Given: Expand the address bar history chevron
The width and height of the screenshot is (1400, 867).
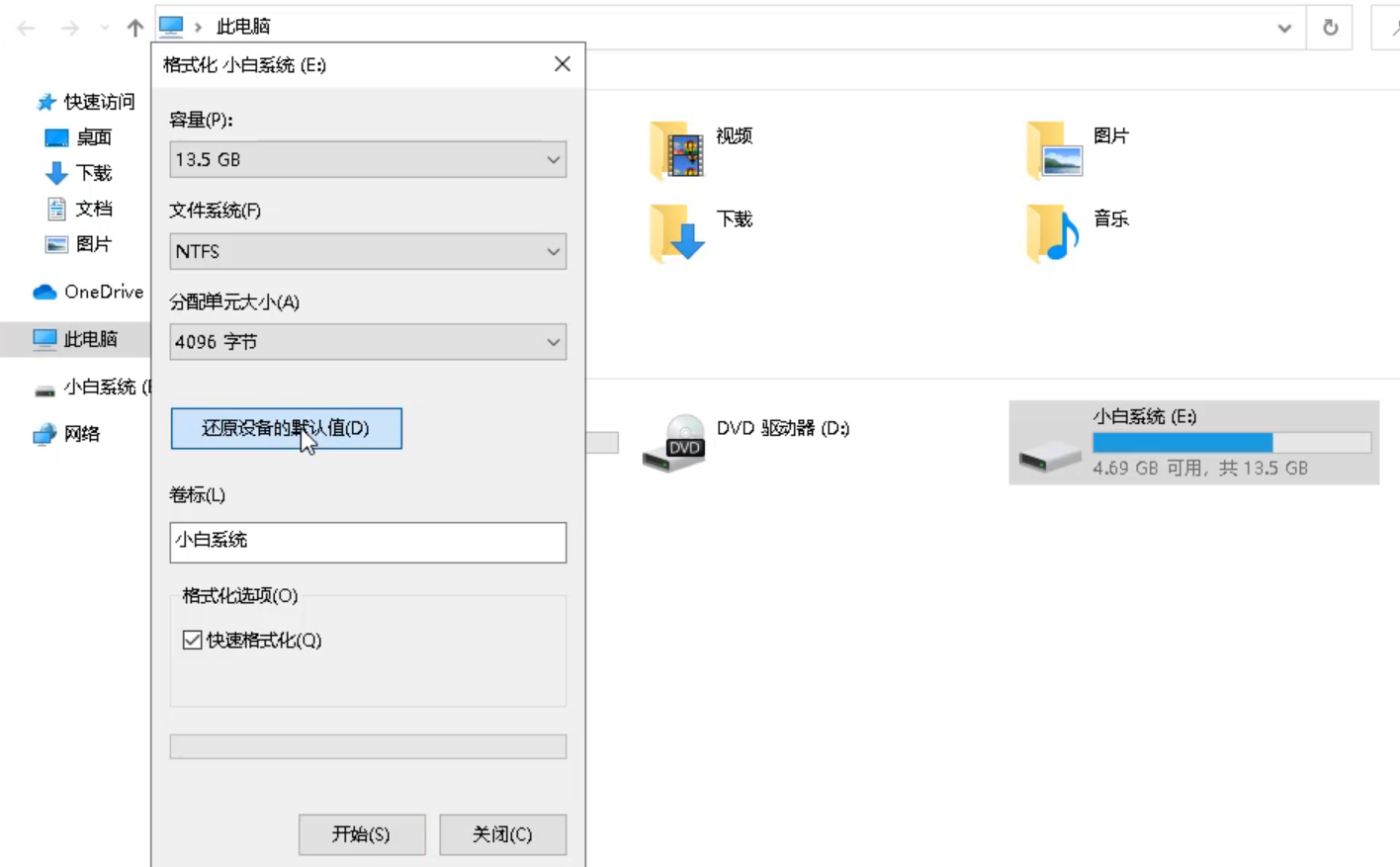Looking at the screenshot, I should point(1284,28).
